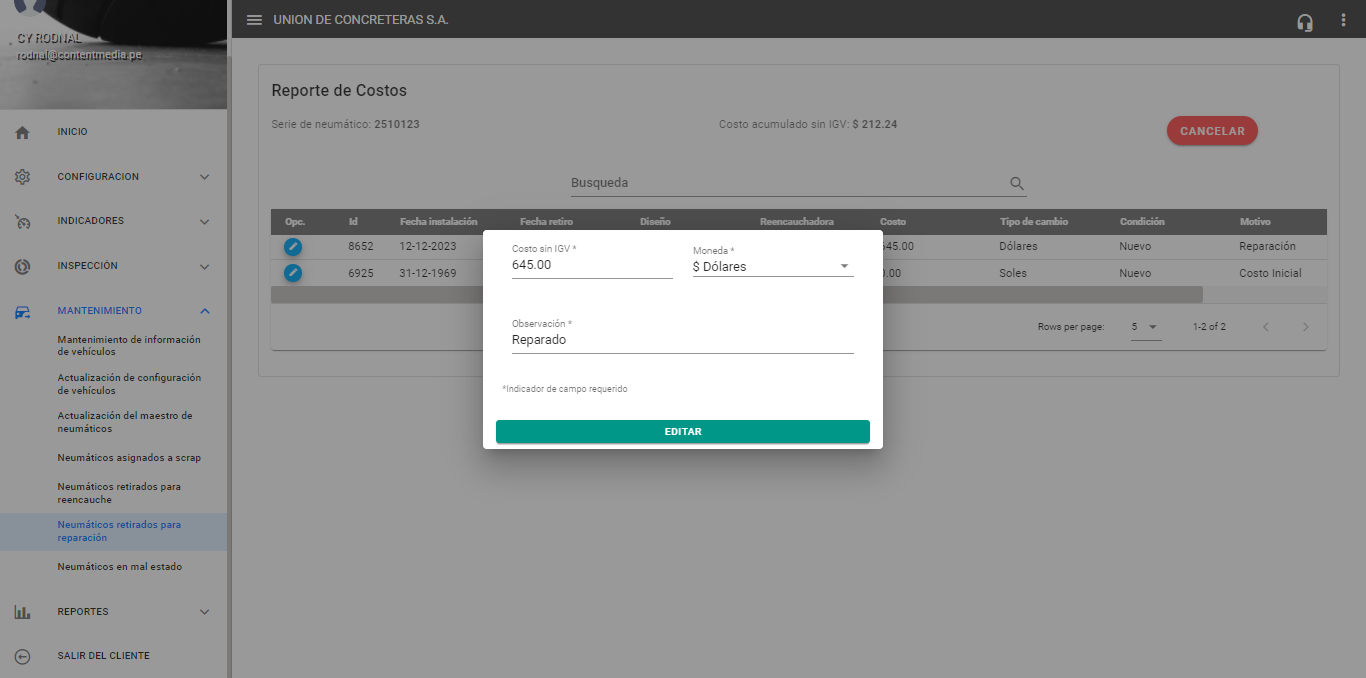Click the Reportes bar chart icon
Screen dimensions: 1366x678
pyautogui.click(x=22, y=612)
